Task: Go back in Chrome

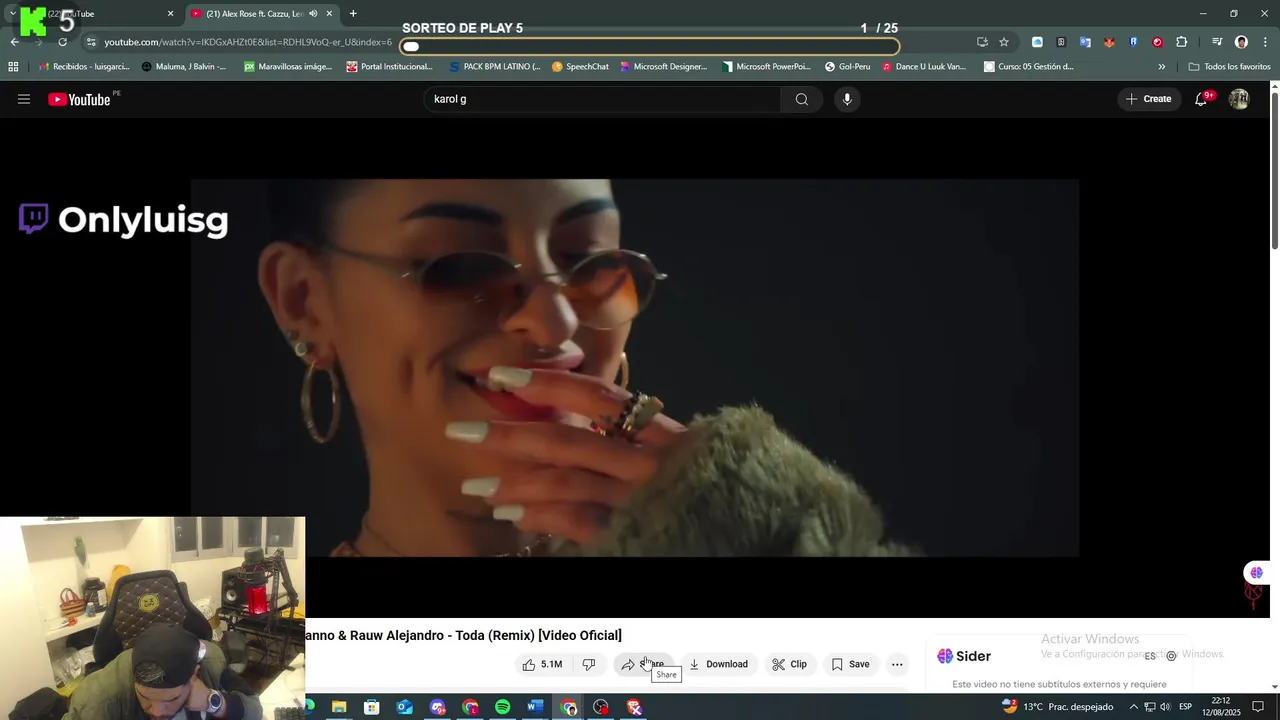Action: 15,42
